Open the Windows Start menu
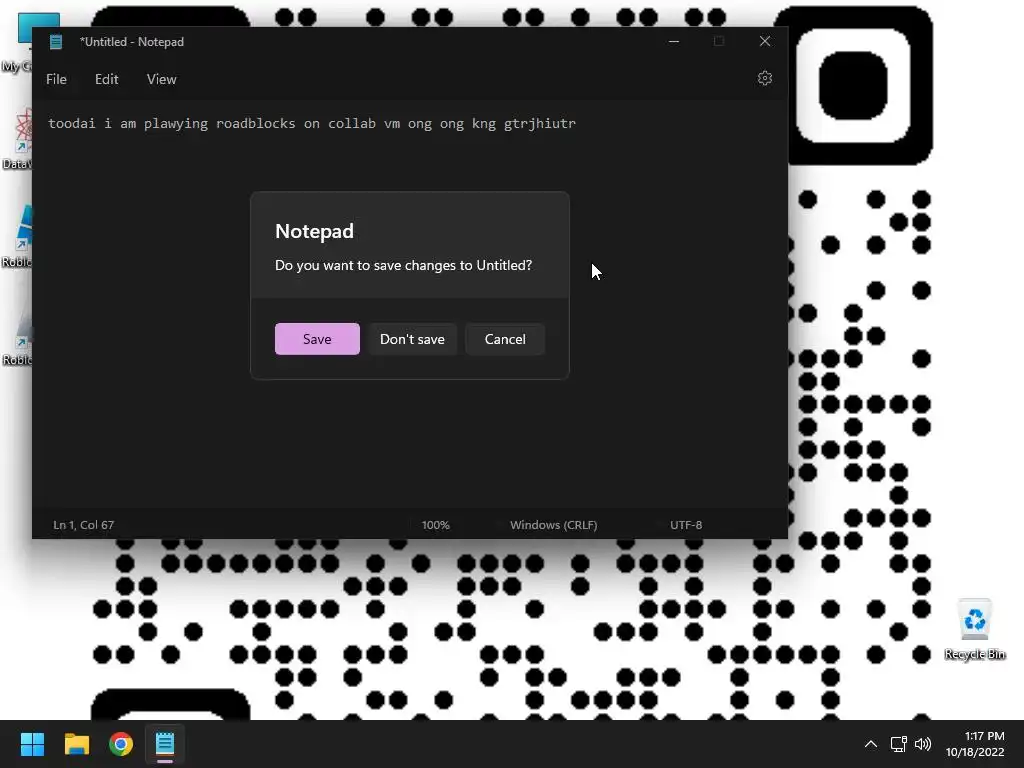The width and height of the screenshot is (1024, 768). click(x=32, y=744)
